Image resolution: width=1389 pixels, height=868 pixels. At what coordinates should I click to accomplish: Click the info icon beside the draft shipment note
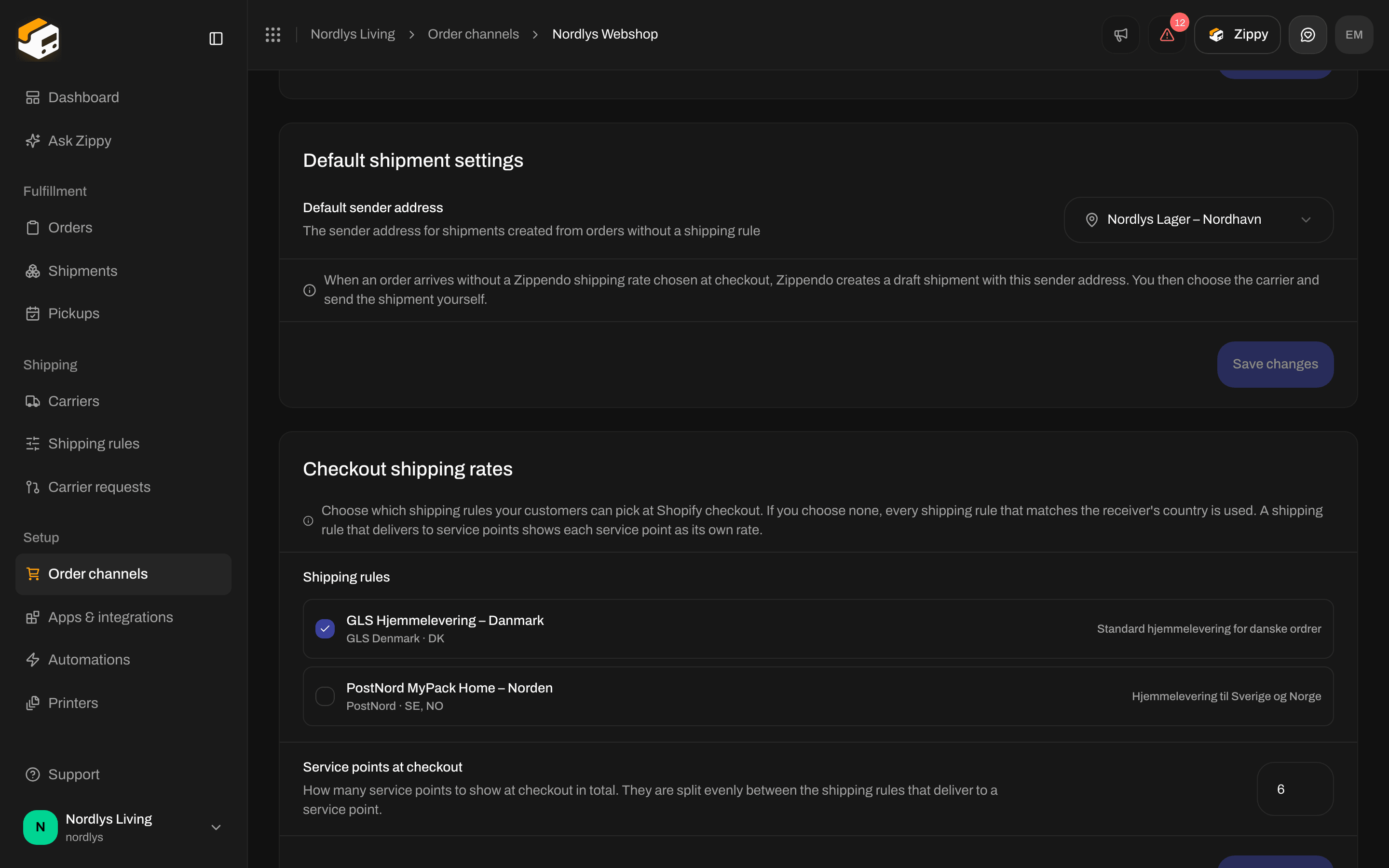309,290
